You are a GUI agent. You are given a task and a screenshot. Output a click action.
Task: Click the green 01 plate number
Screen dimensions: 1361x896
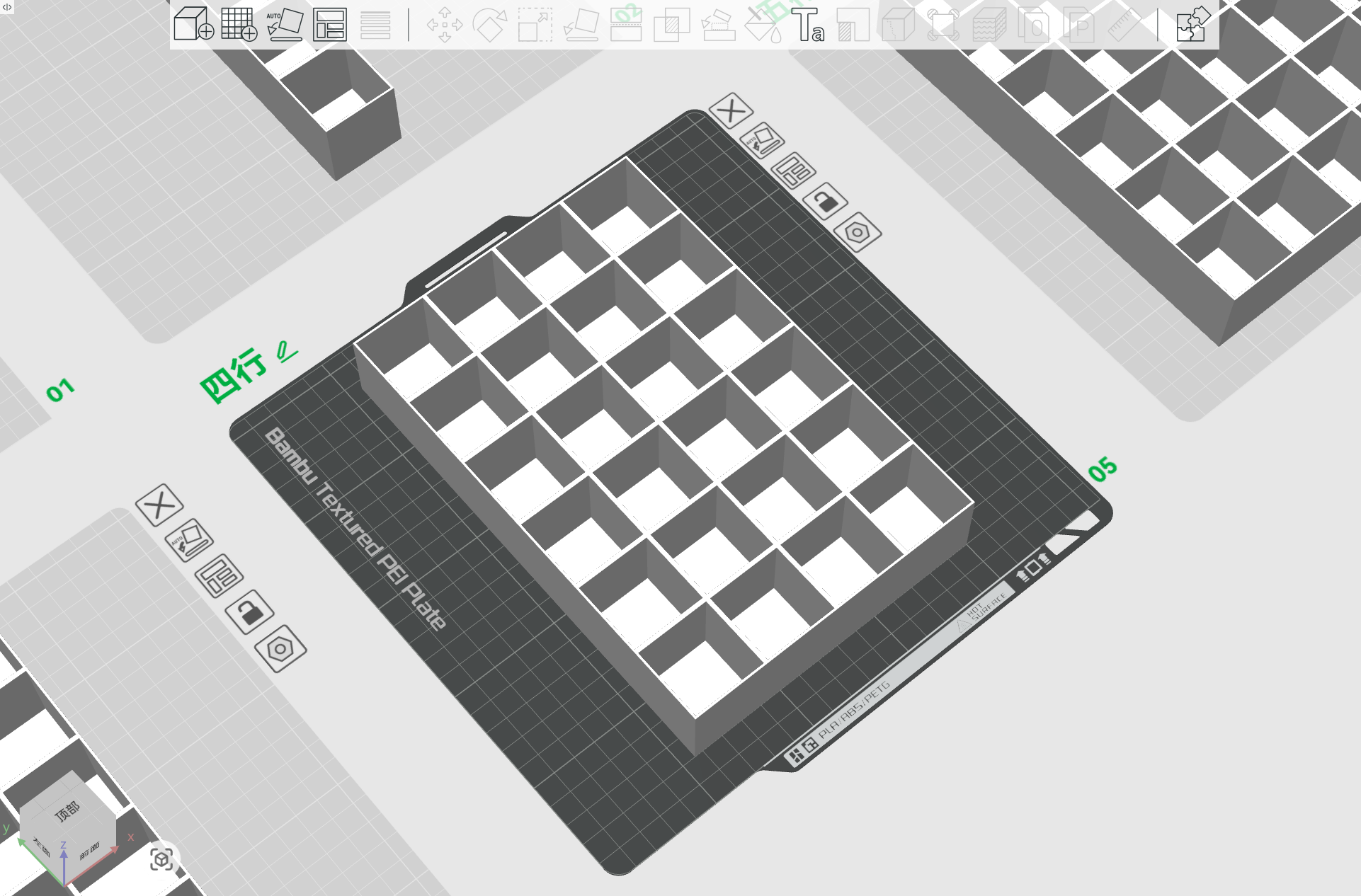(60, 390)
